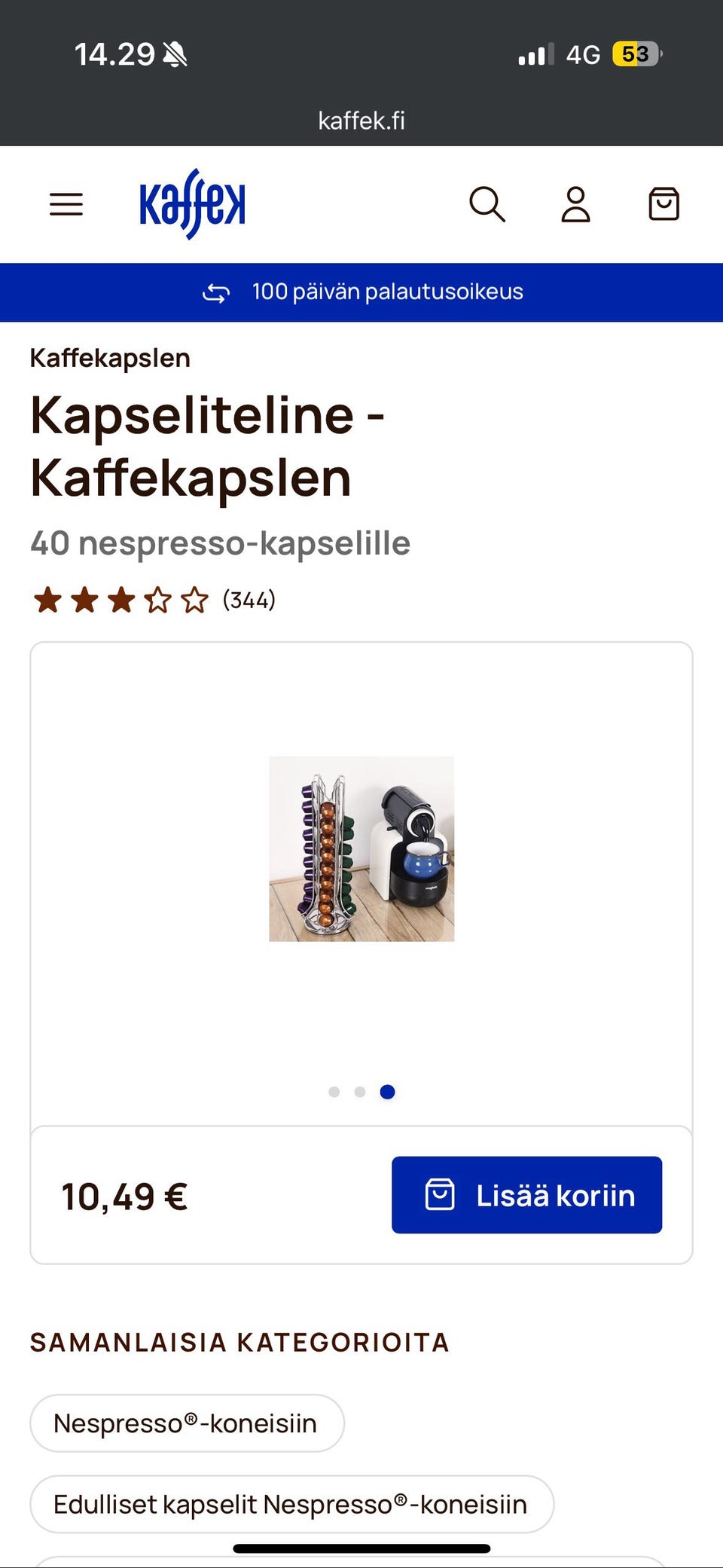Open the shopping bag cart icon
This screenshot has height=1568, width=723.
(664, 204)
